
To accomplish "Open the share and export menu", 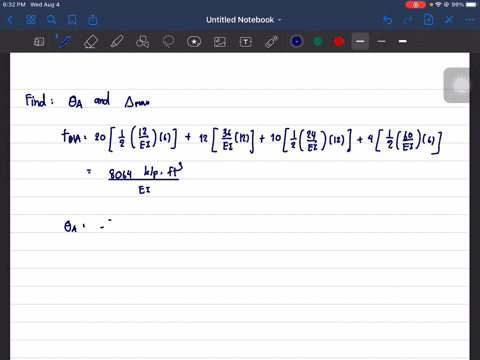I will click(x=93, y=20).
